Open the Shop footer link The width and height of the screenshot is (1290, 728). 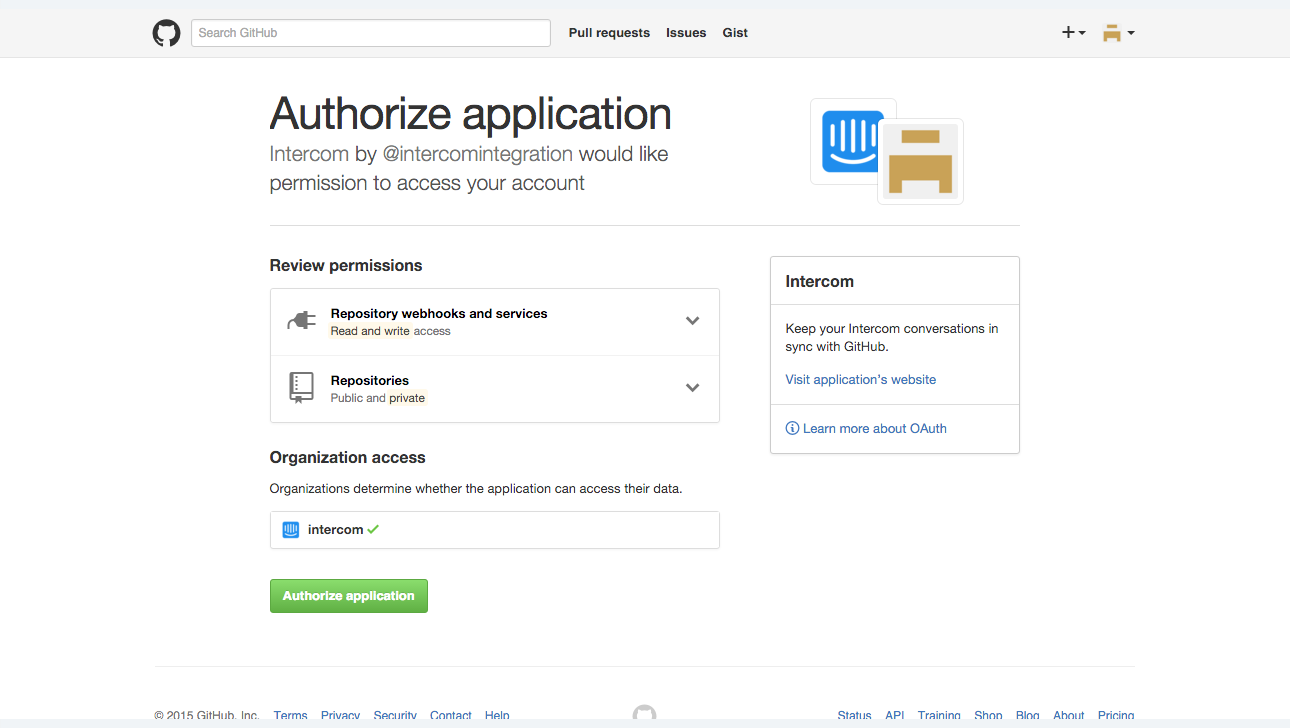pyautogui.click(x=988, y=715)
